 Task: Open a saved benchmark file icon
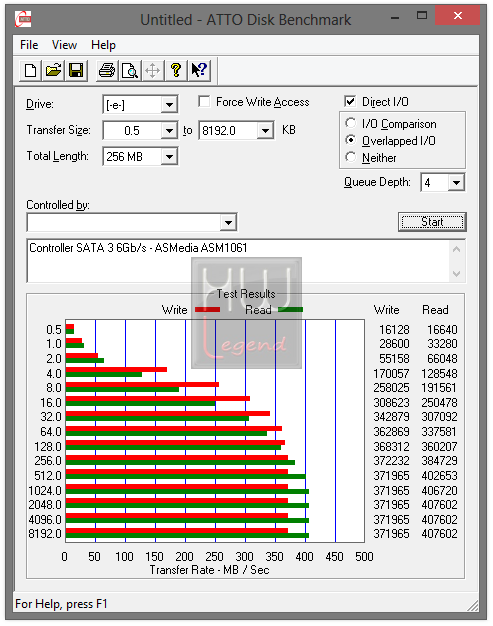click(53, 71)
